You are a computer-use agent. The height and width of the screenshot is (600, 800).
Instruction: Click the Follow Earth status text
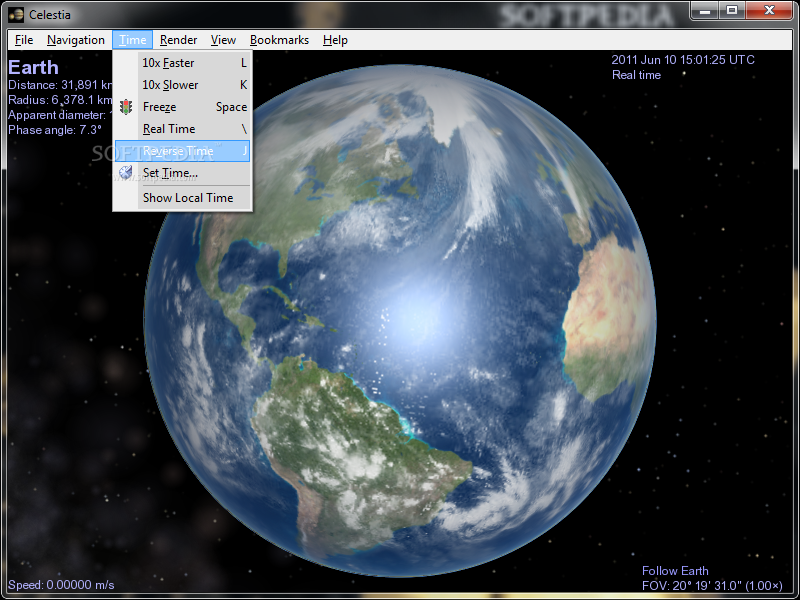click(x=675, y=571)
